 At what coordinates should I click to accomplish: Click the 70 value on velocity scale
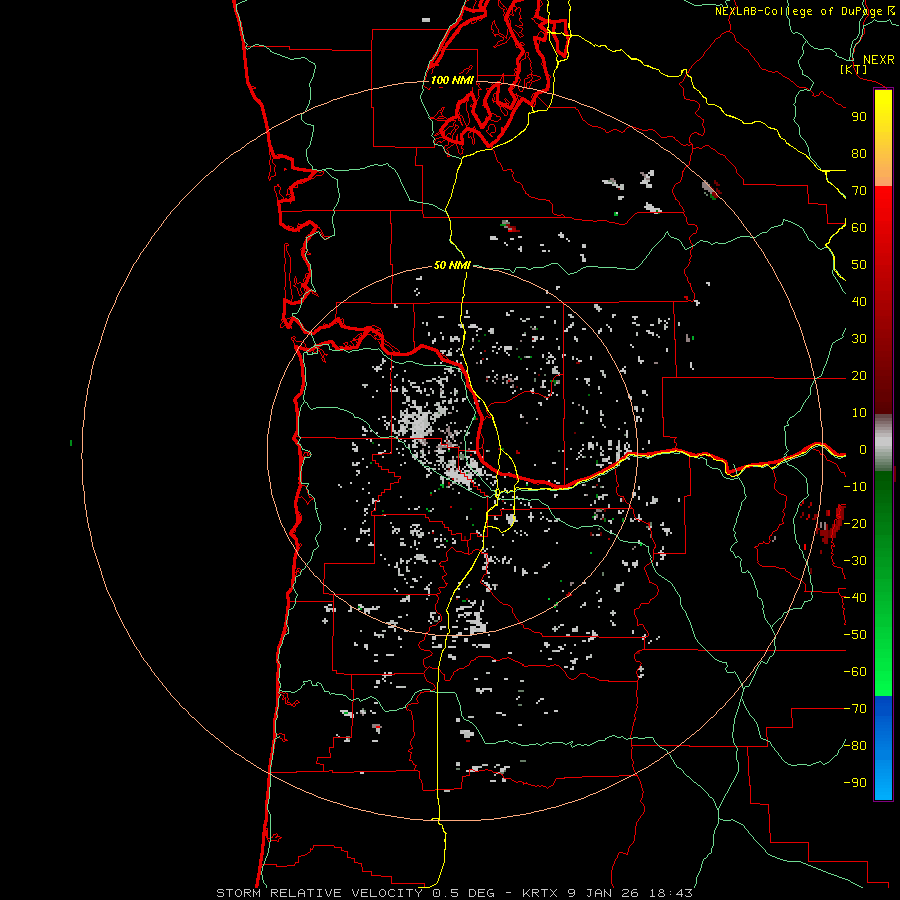point(859,191)
